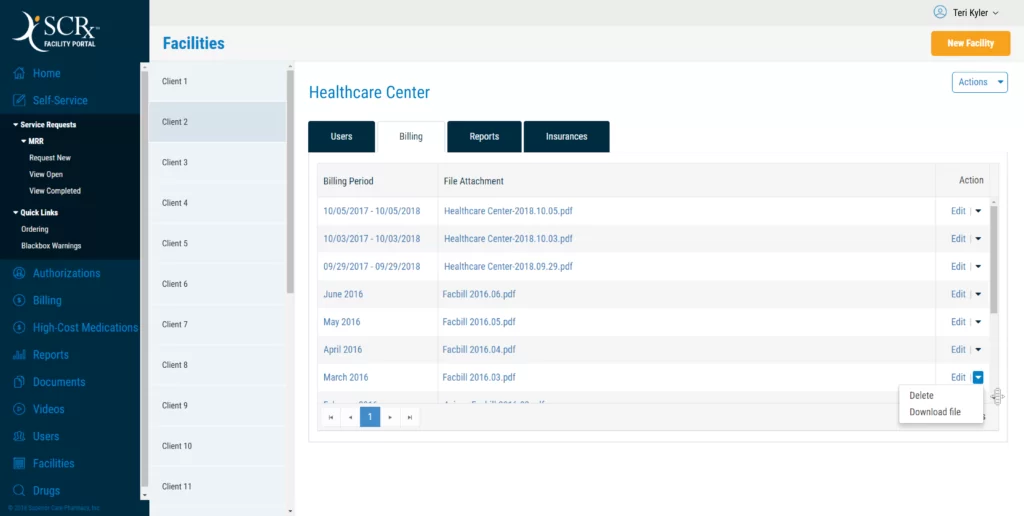
Task: Open the Actions dropdown
Action: pyautogui.click(x=980, y=82)
